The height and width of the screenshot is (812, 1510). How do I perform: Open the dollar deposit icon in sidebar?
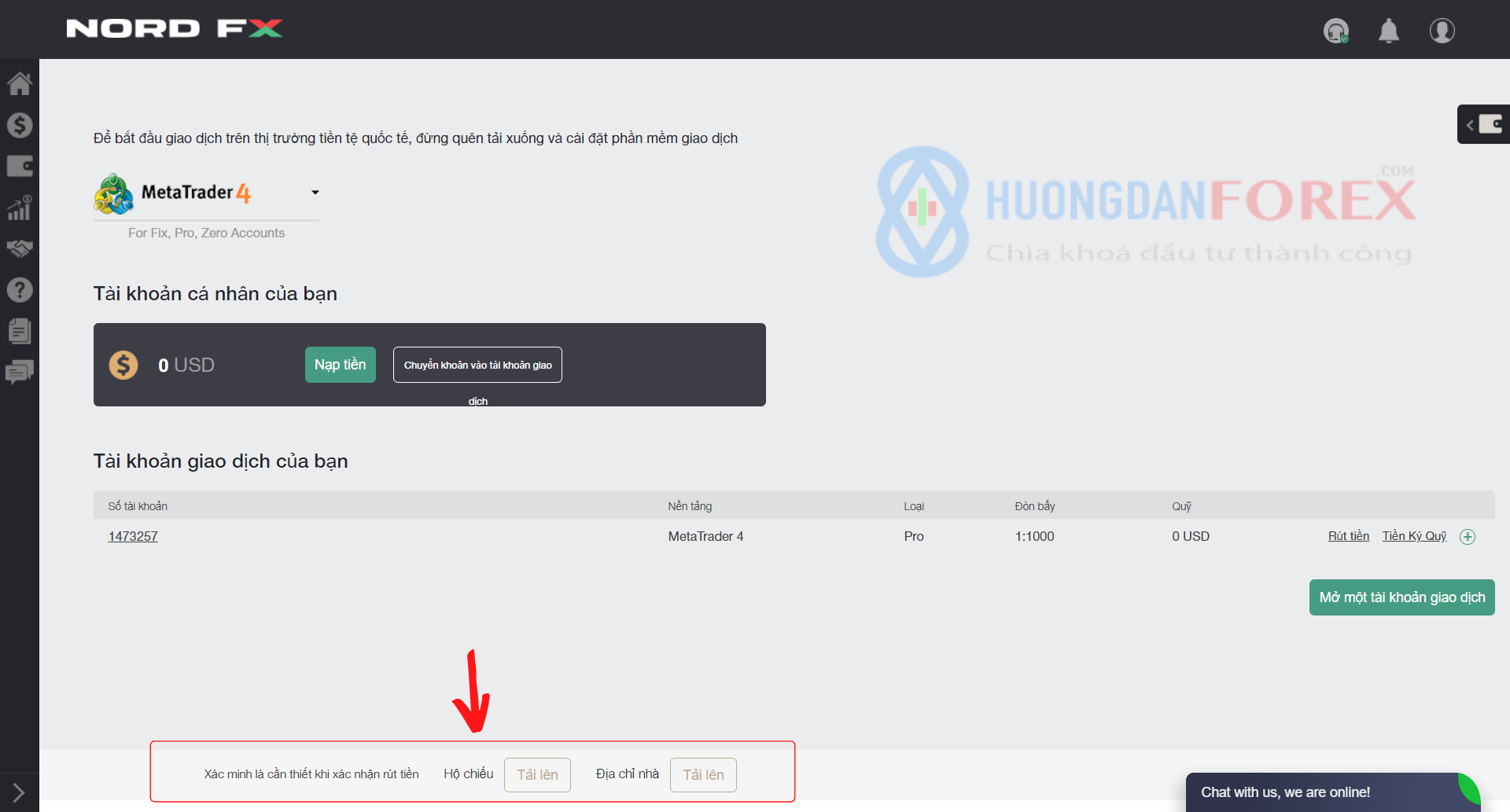pos(20,125)
